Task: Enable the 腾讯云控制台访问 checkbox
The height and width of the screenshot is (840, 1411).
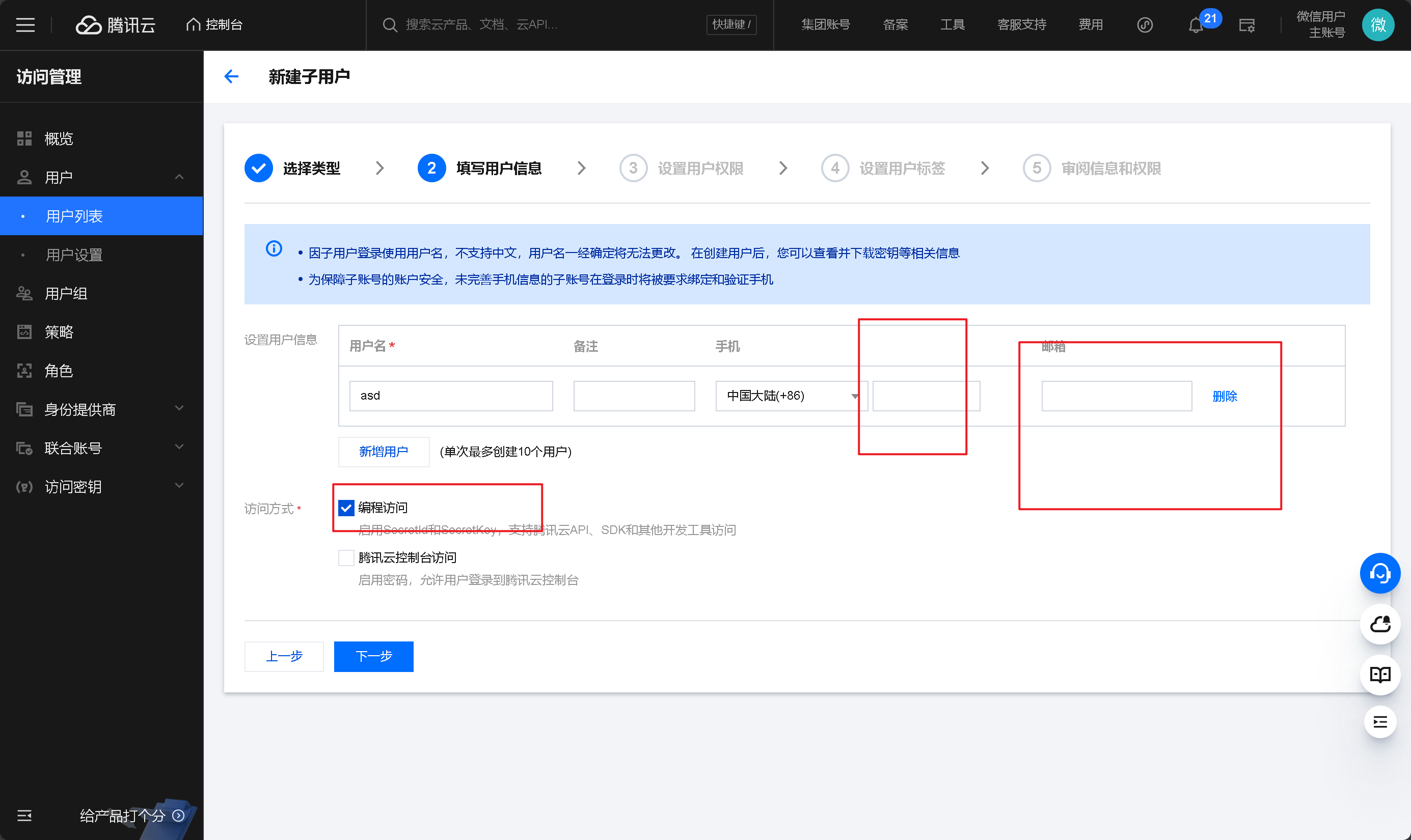Action: tap(346, 557)
